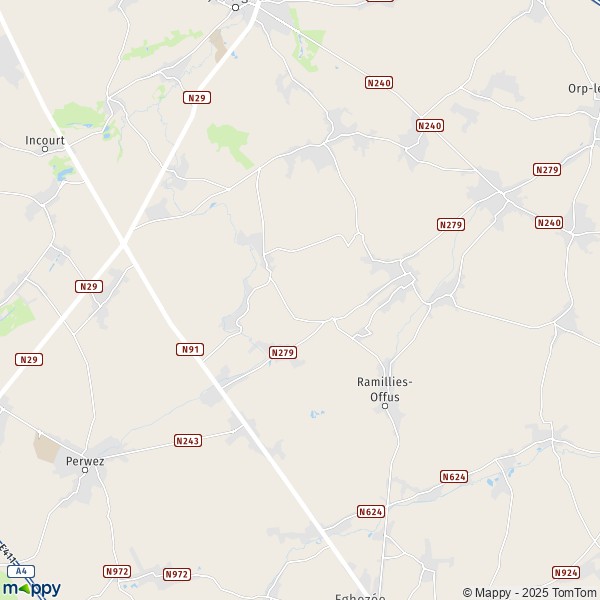Click the Mappy TomTom copyright text

(x=531, y=593)
